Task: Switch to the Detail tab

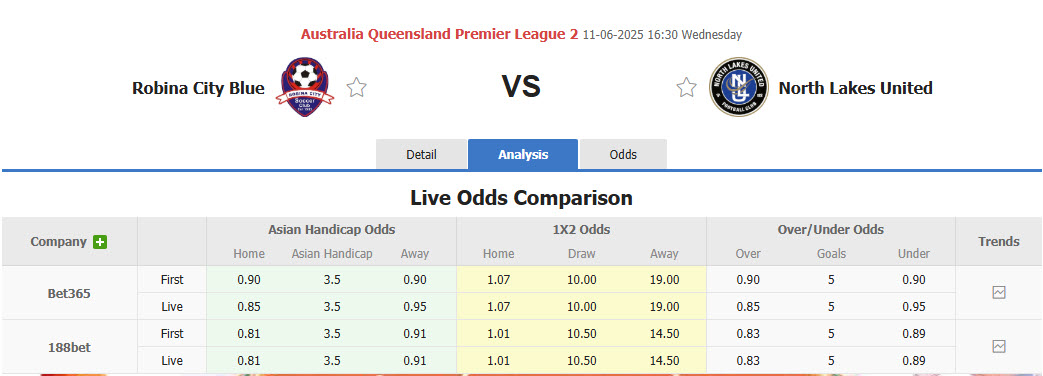Action: click(x=422, y=154)
